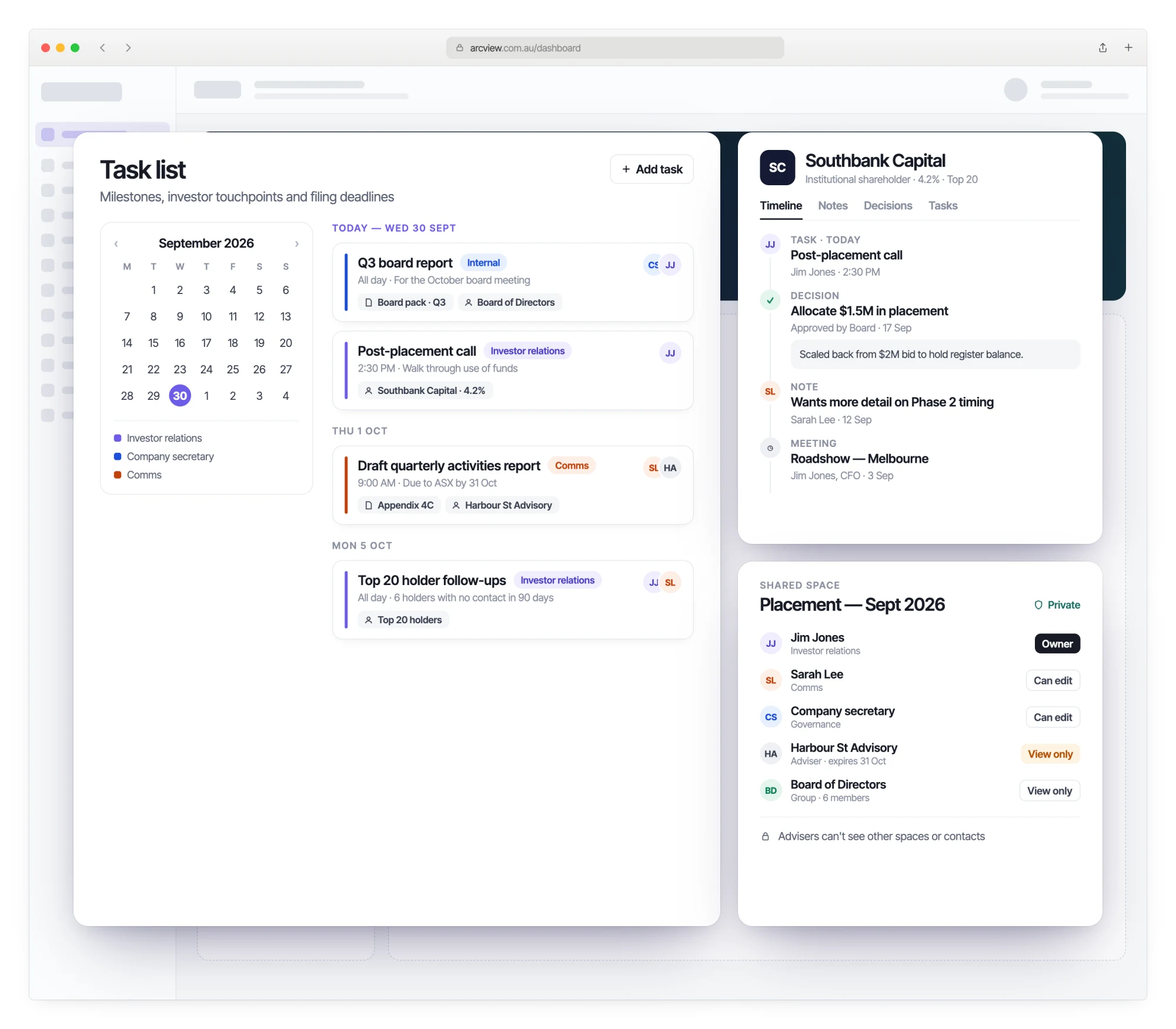Image resolution: width=1176 pixels, height=1029 pixels.
Task: Switch to the Notes tab
Action: (833, 205)
